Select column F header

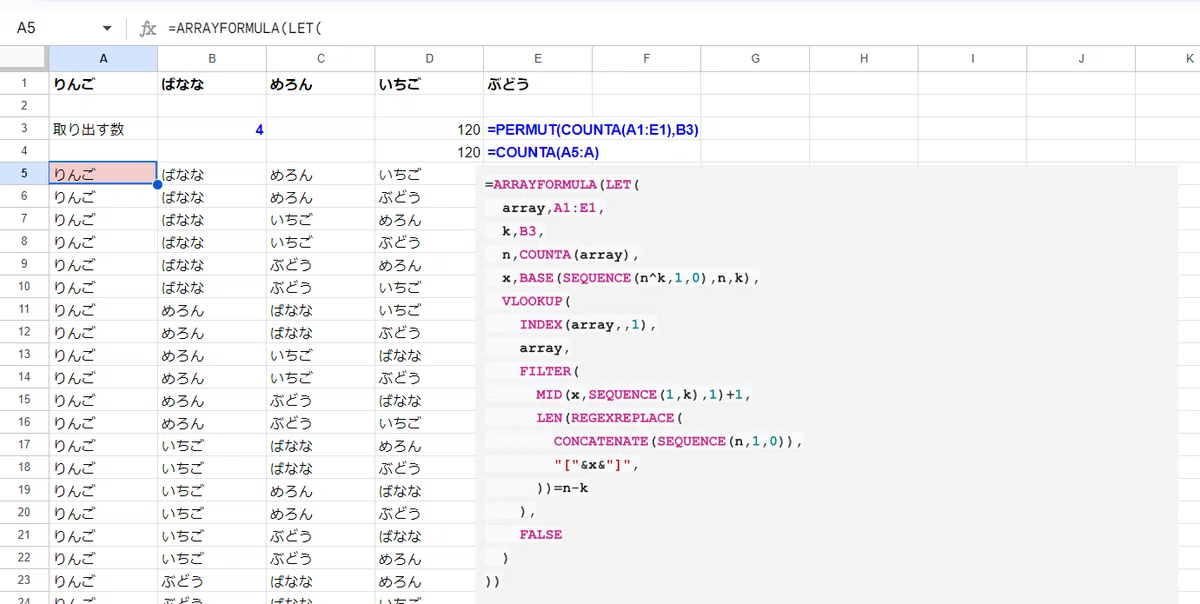click(646, 59)
